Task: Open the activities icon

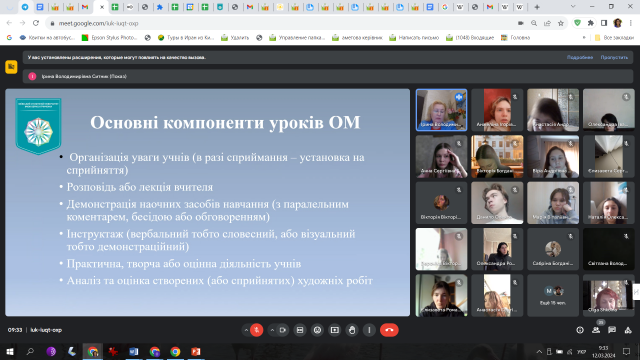Action: pyautogui.click(x=628, y=330)
